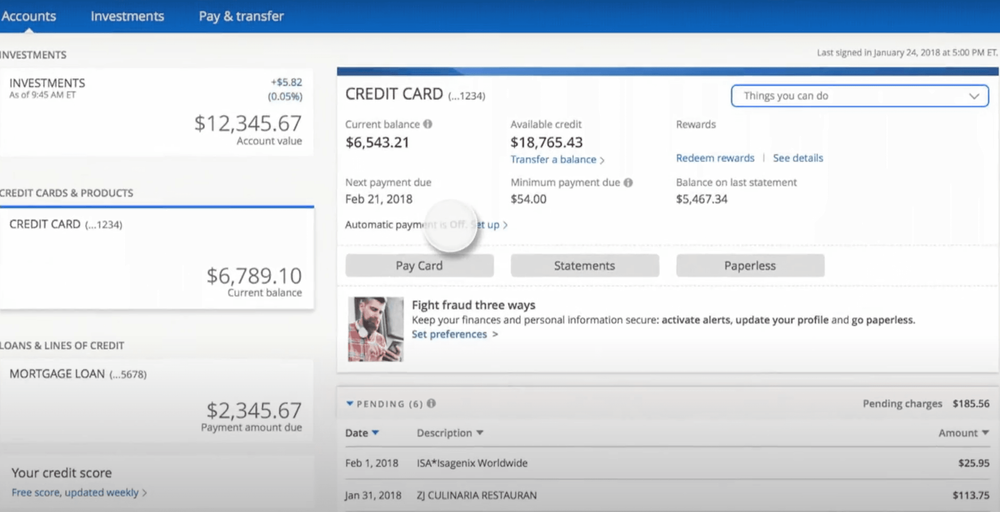
Task: Click the Pending charges info icon
Action: (x=431, y=404)
